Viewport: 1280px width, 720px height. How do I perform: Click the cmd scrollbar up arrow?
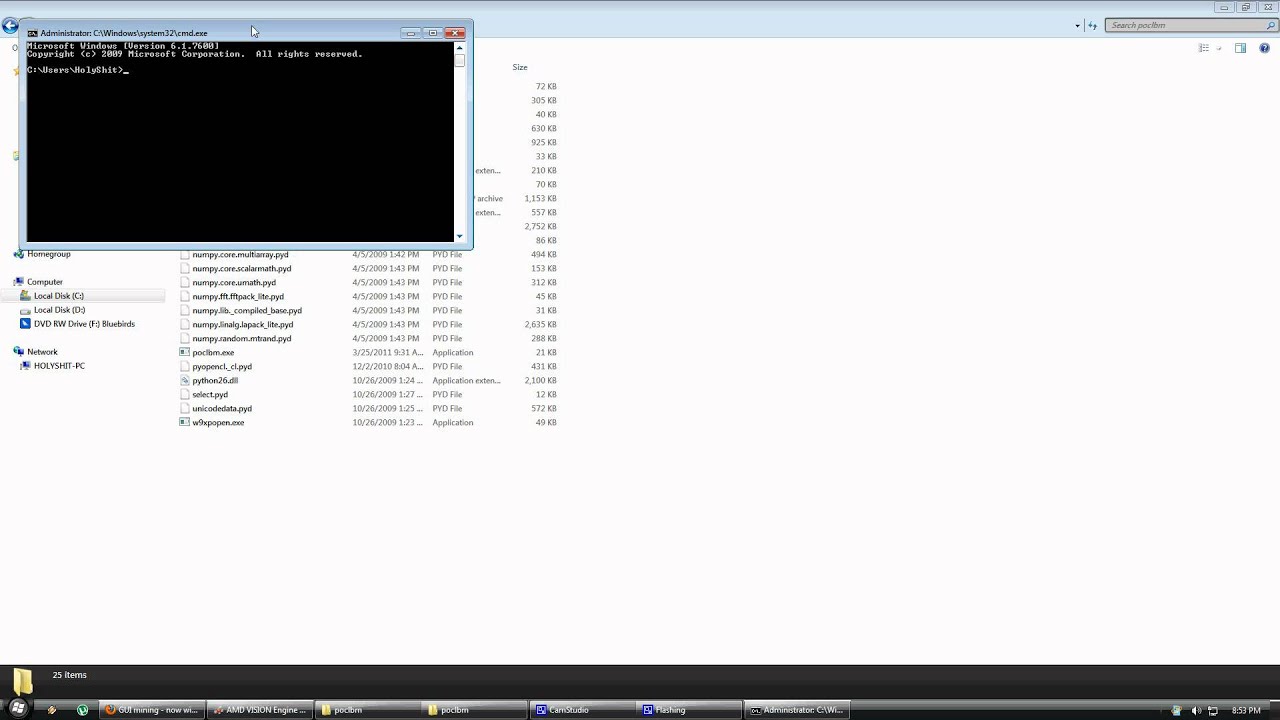(459, 47)
